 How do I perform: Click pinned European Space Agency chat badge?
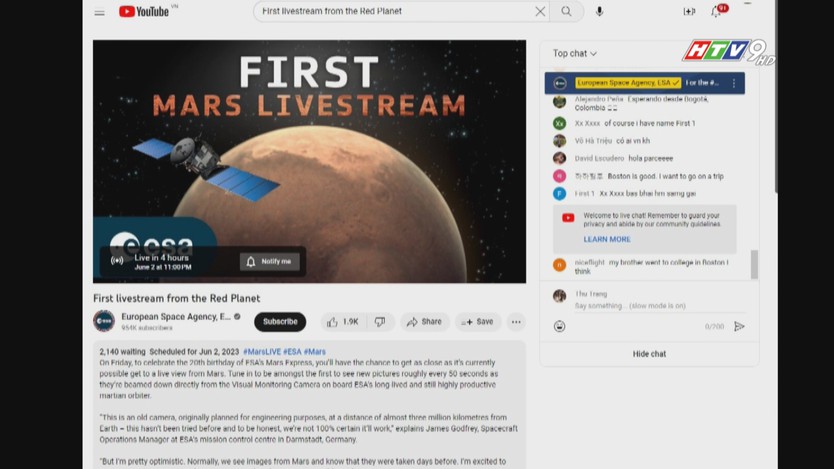coord(628,83)
